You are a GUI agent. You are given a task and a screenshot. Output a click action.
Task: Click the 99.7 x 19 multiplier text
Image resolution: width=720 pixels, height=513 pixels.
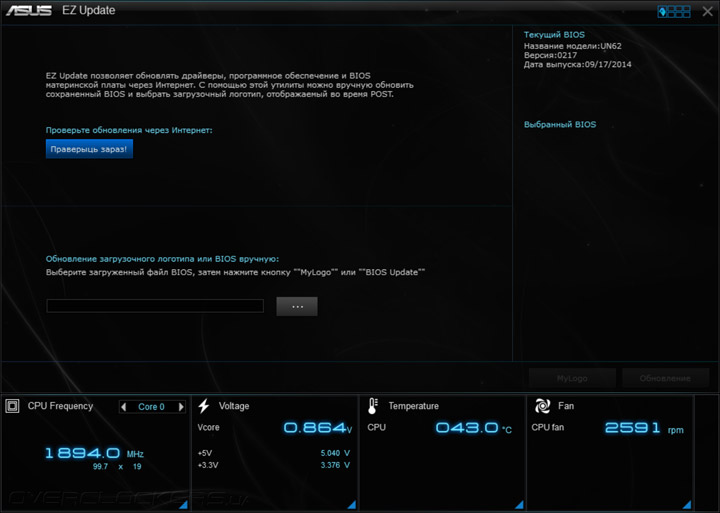coord(117,467)
